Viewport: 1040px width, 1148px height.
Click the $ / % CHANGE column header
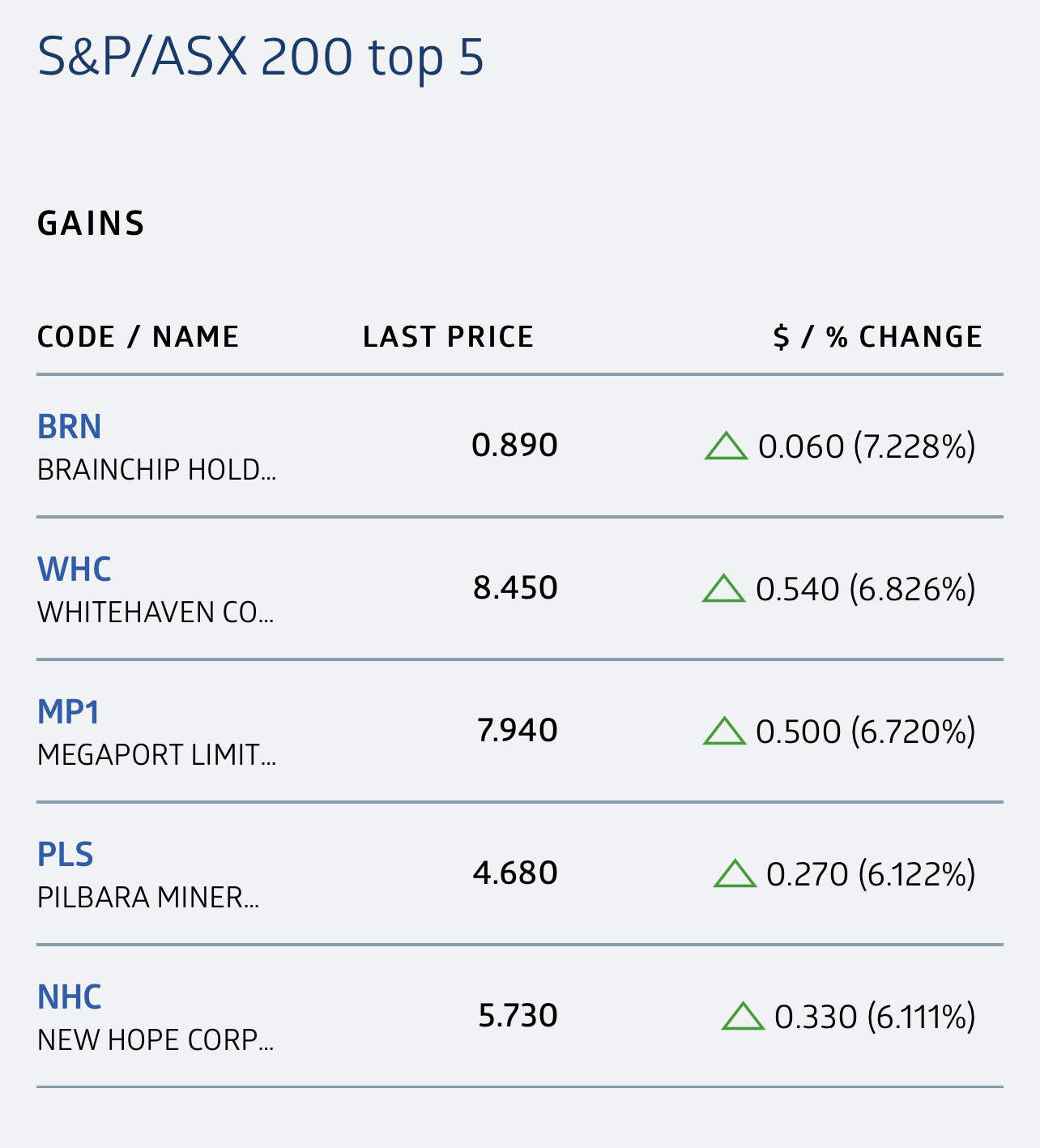click(x=878, y=337)
